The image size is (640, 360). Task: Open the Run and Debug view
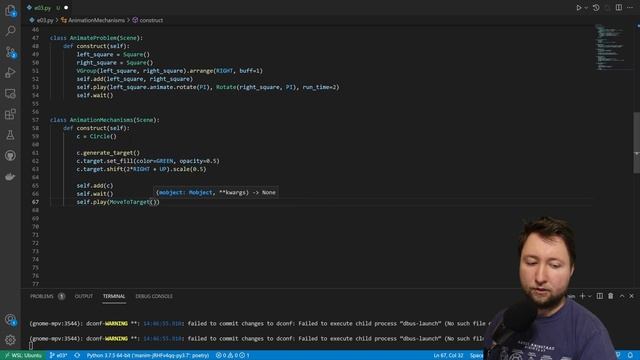pos(10,73)
